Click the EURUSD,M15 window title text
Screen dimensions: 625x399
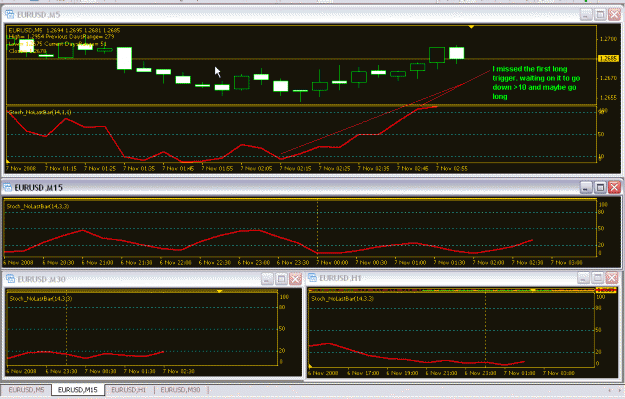[39, 187]
